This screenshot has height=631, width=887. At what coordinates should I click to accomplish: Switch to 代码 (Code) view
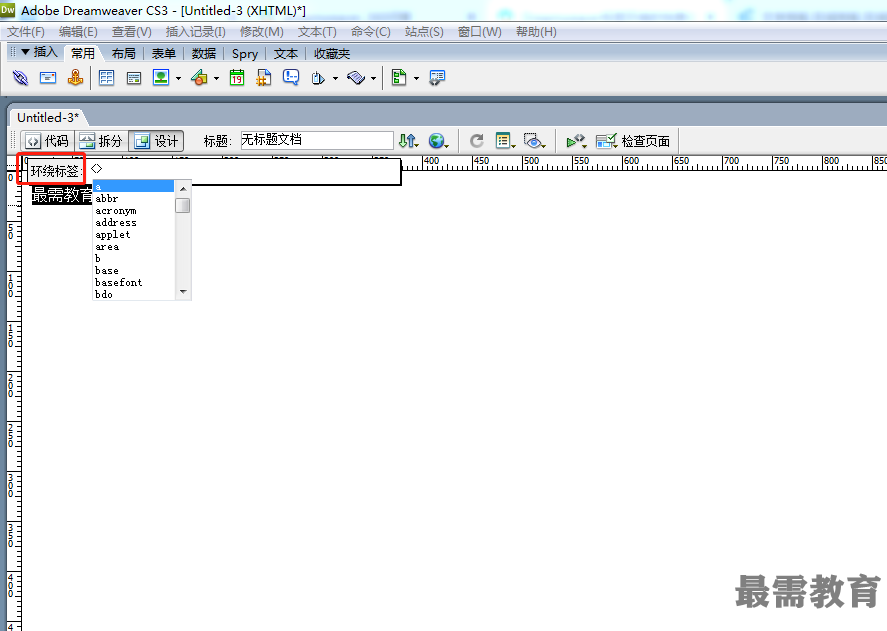[x=48, y=141]
